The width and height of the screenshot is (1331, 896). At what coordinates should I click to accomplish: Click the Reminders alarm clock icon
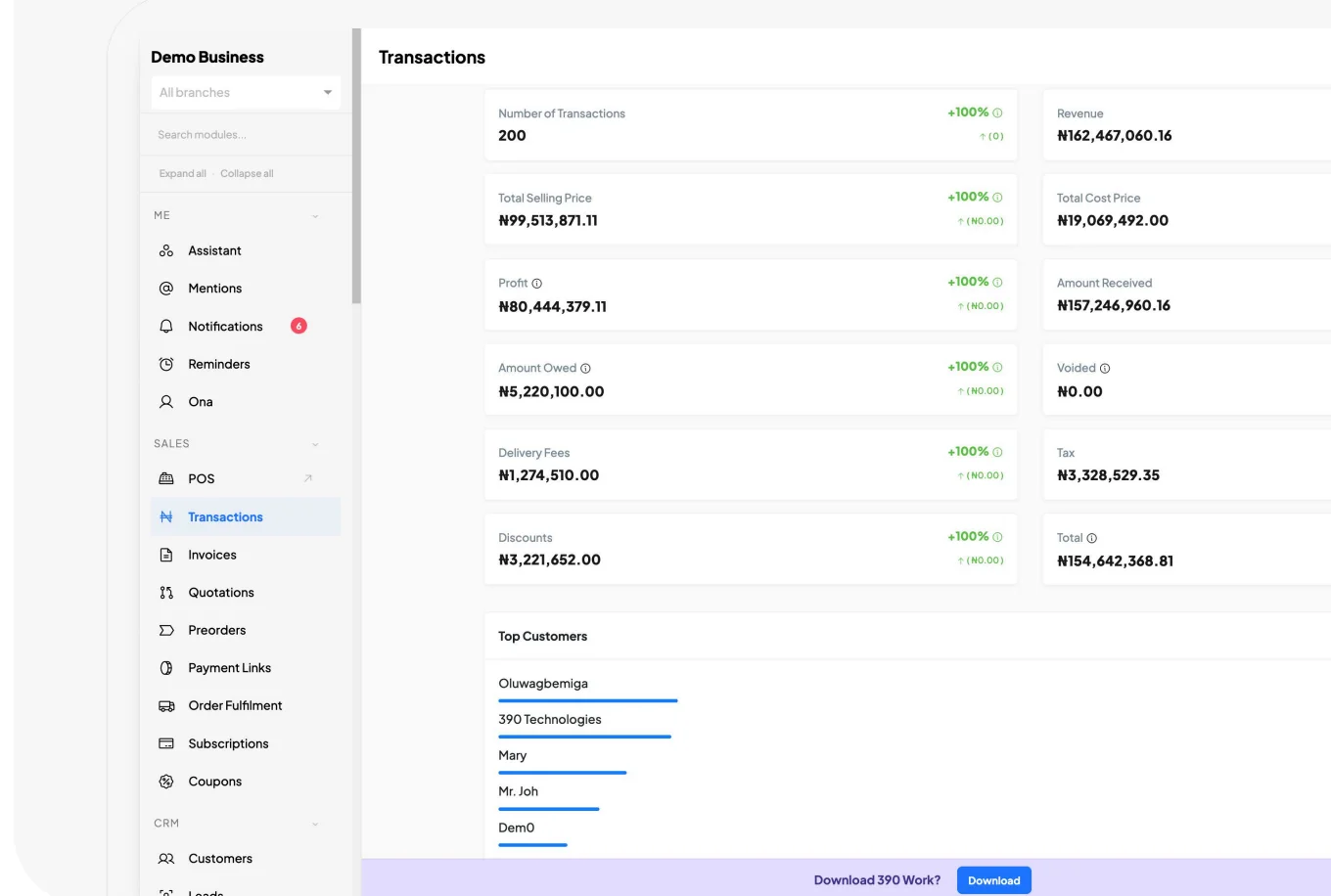[x=166, y=364]
